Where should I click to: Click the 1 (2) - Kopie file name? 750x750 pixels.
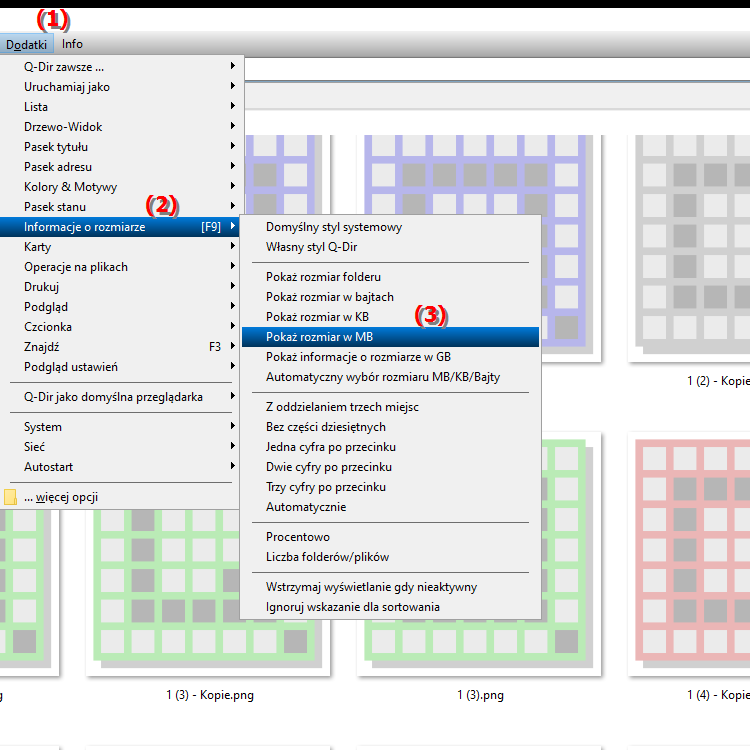click(x=718, y=381)
